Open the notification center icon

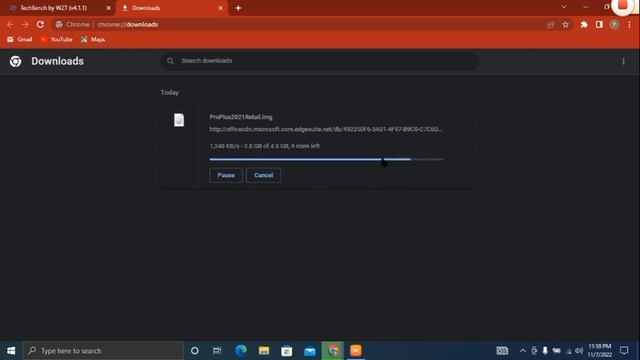(x=624, y=351)
